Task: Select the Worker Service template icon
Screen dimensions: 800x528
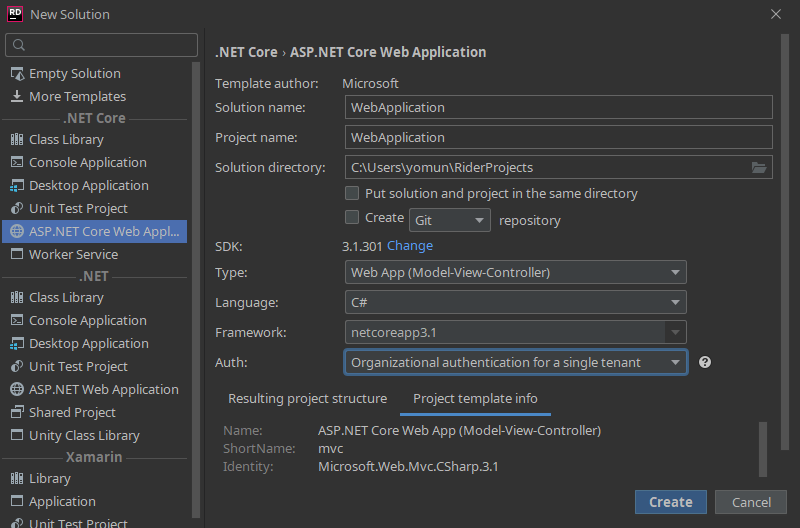Action: tap(17, 254)
